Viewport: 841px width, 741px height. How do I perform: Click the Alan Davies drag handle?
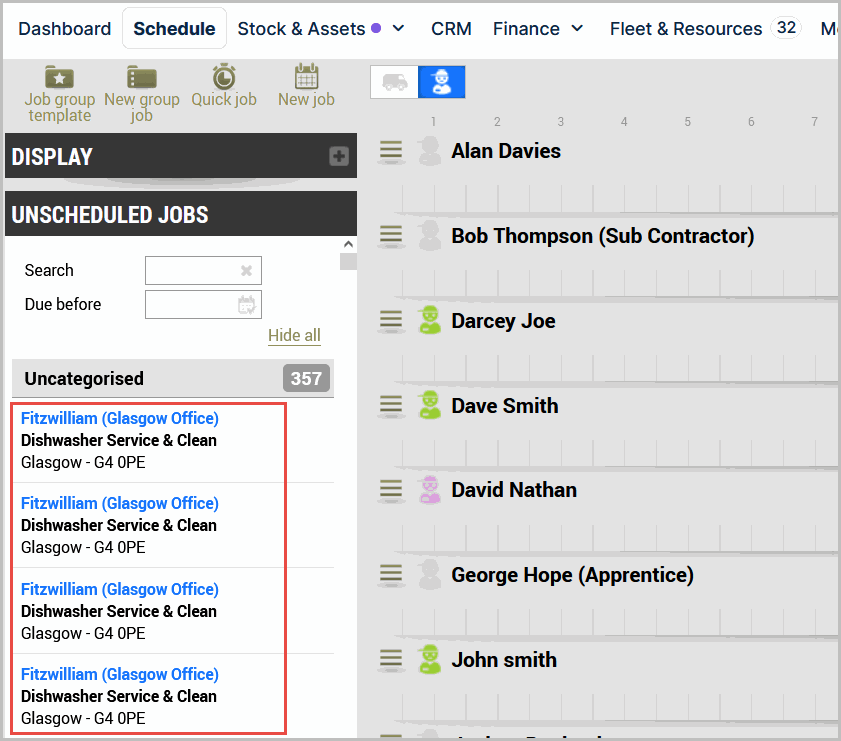pyautogui.click(x=391, y=151)
